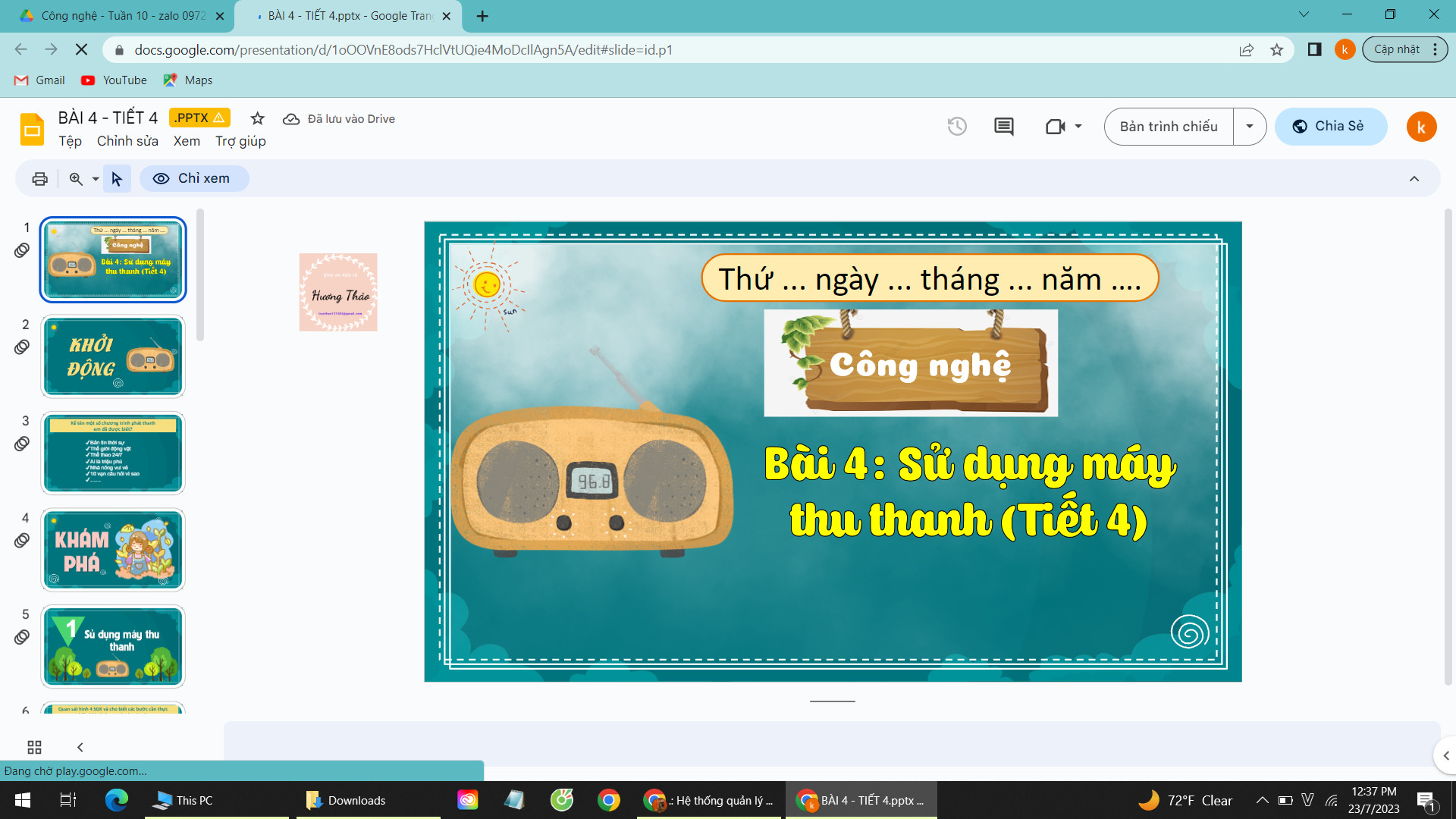
Task: Select slide 4 KHÁM PHÁ thumbnail
Action: (113, 550)
